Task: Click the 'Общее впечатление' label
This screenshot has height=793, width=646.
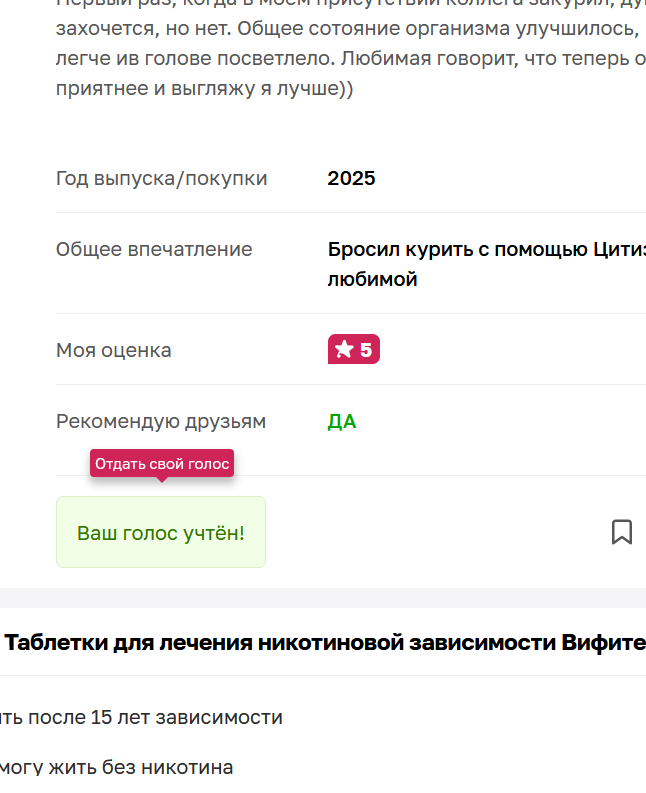Action: coord(154,249)
